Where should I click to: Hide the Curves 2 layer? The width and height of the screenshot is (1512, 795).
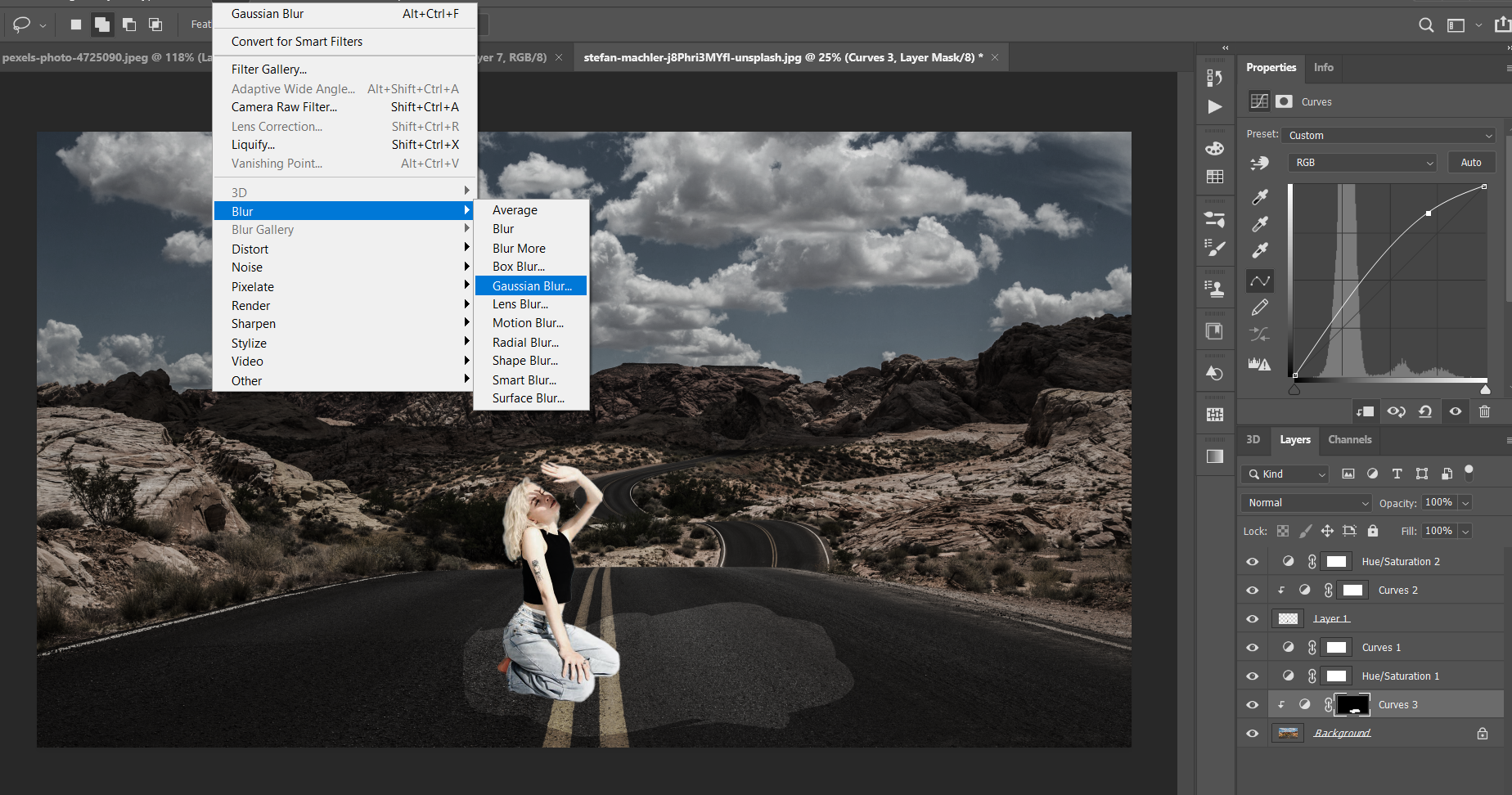coord(1253,590)
